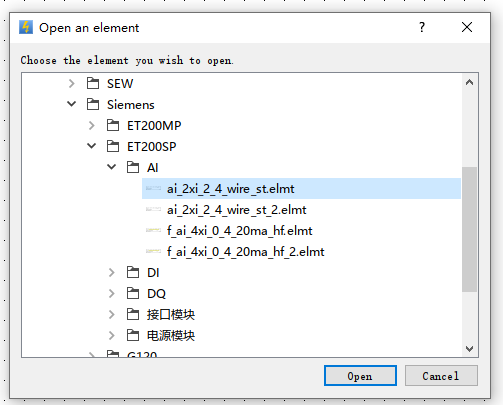
Task: Click the 接口模块 folder icon
Action: (133, 315)
